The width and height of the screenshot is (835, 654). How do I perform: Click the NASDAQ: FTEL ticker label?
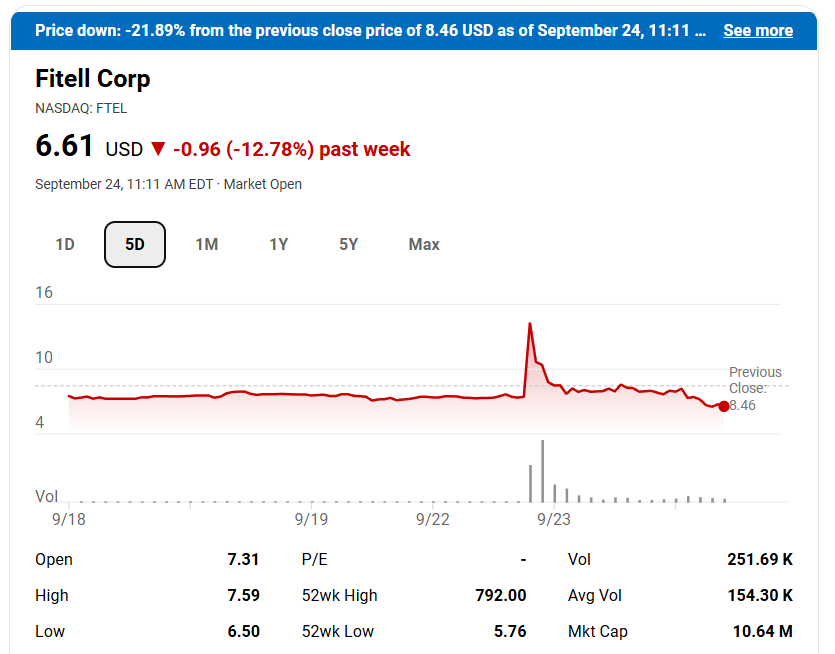[81, 108]
